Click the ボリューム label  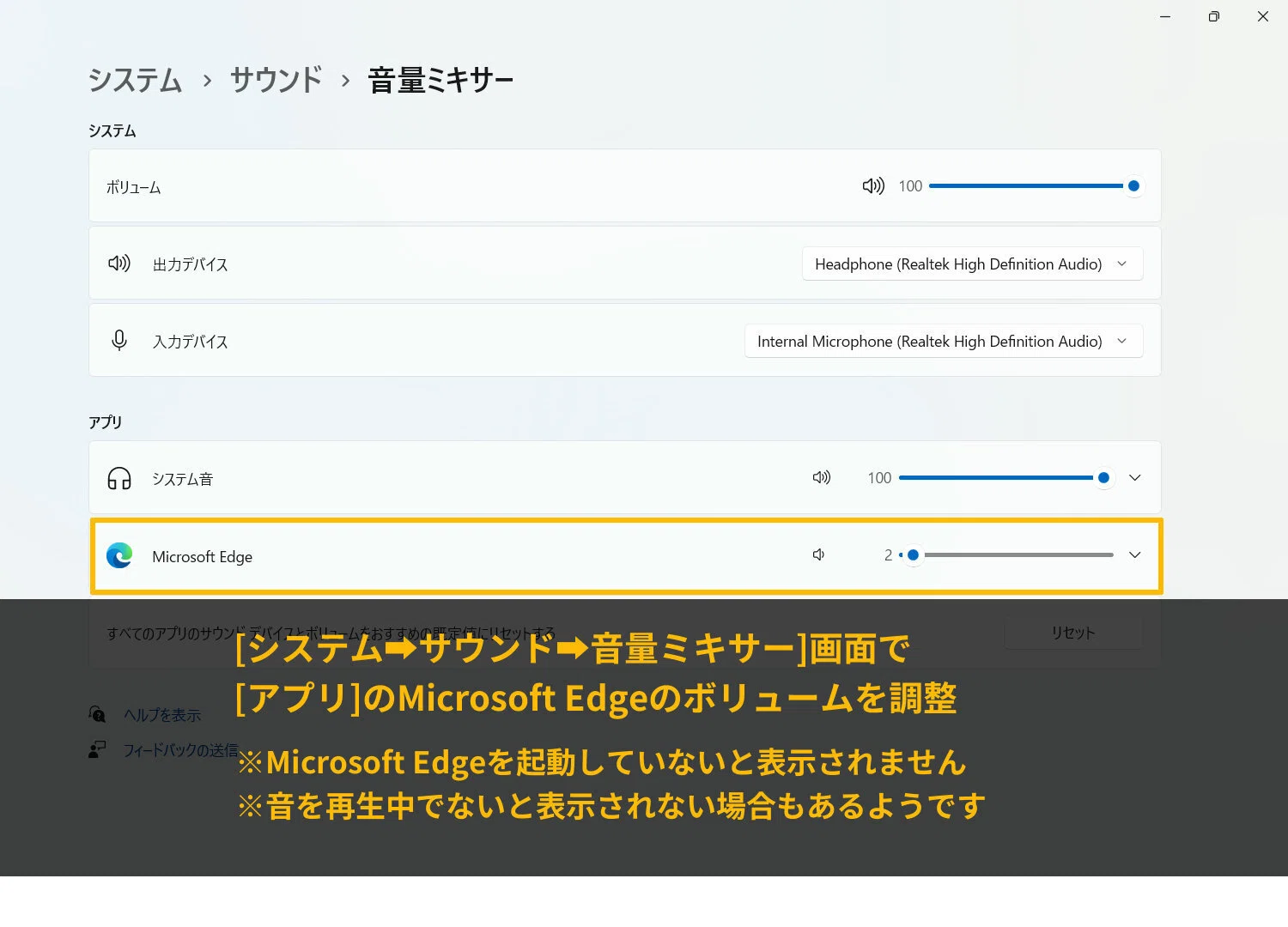tap(134, 187)
